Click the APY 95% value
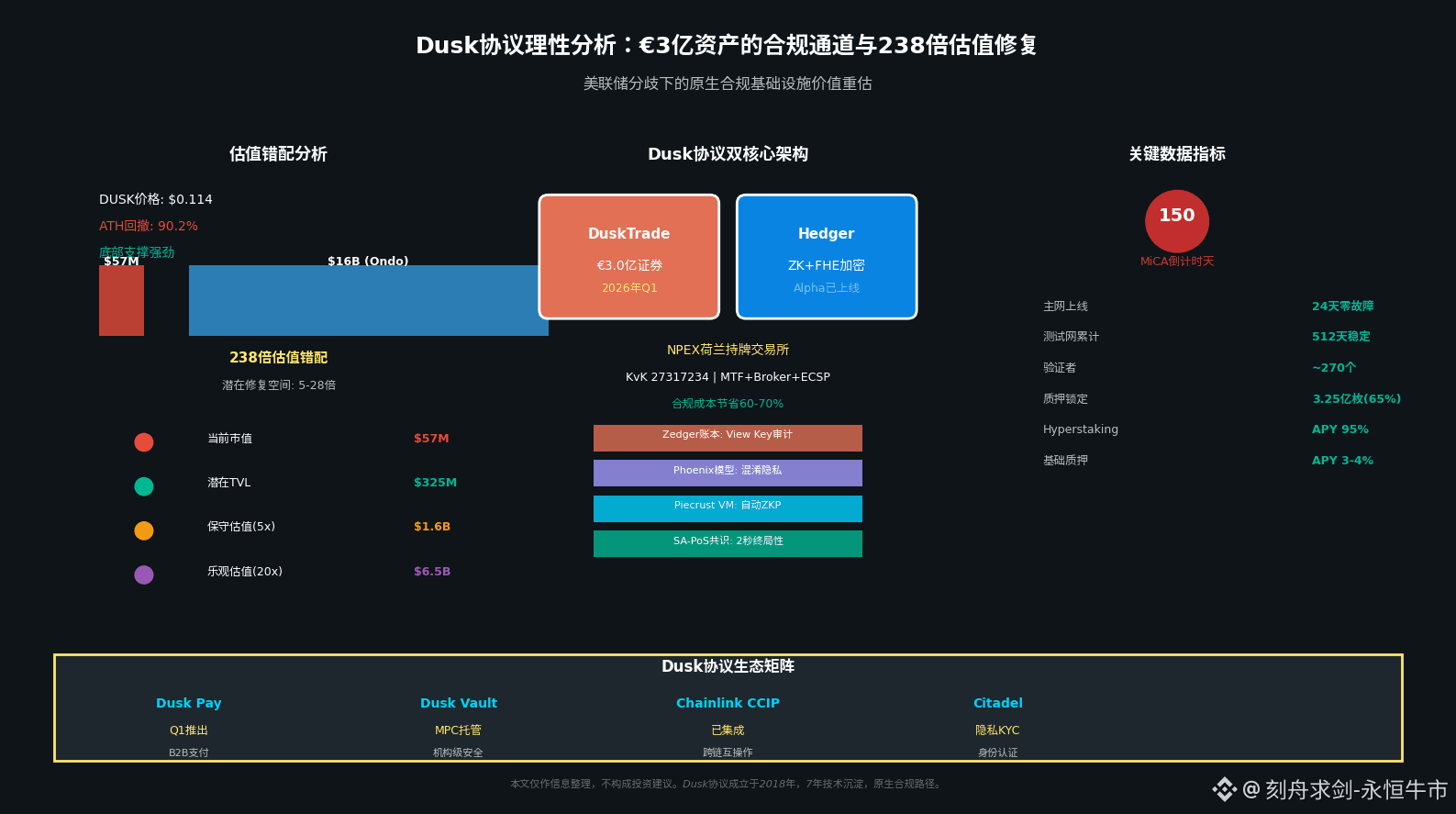 (x=1339, y=429)
